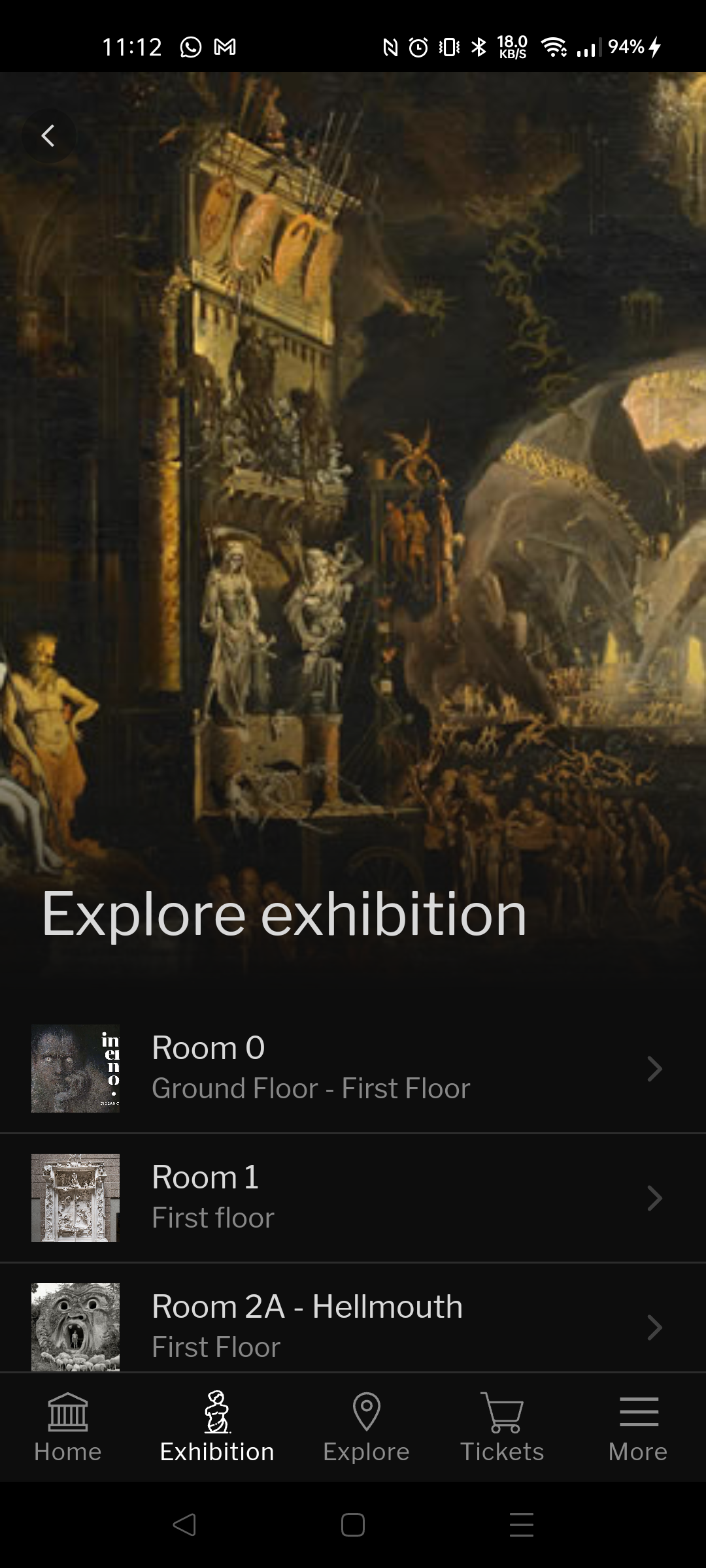Image resolution: width=706 pixels, height=1568 pixels.
Task: Expand Room 1 using its chevron
Action: tap(654, 1198)
